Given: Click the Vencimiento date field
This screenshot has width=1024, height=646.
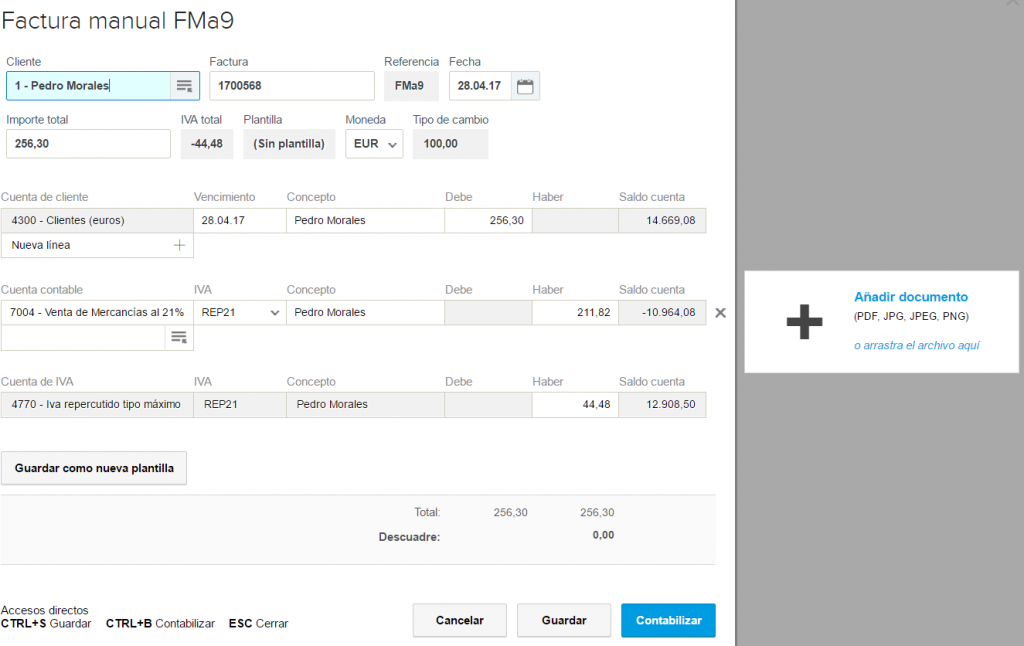Looking at the screenshot, I should [239, 220].
